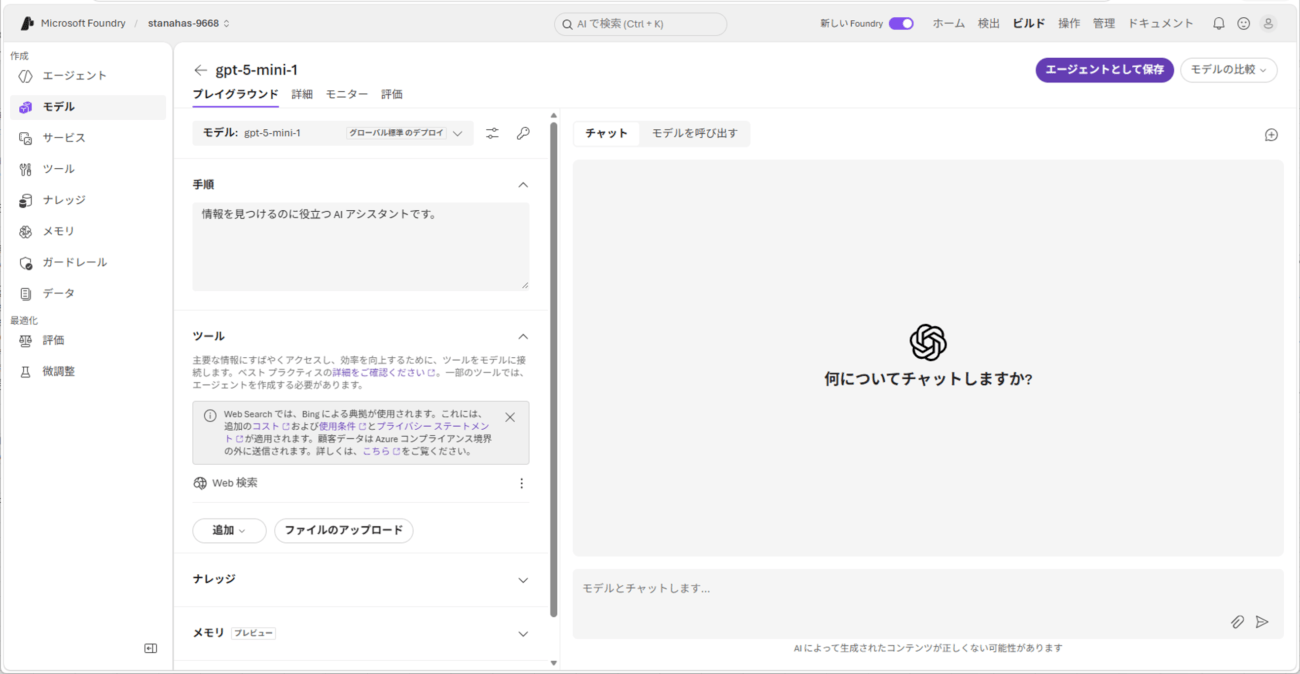This screenshot has height=674, width=1300.
Task: Click the ファイルのアップロード button
Action: 343,530
